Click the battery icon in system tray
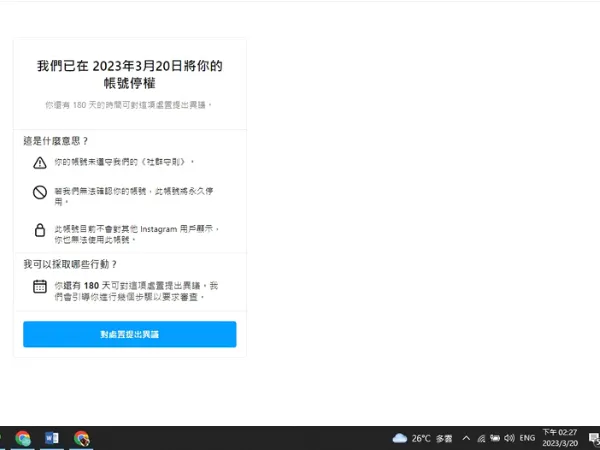The height and width of the screenshot is (450, 600). tap(495, 438)
